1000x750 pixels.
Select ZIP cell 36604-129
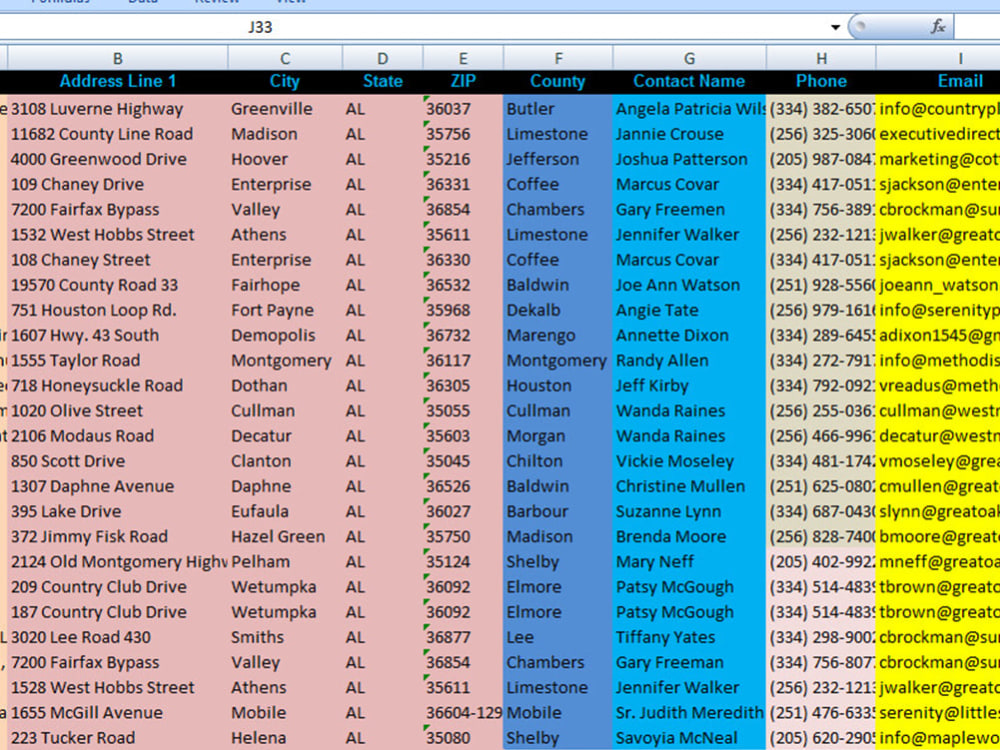pyautogui.click(x=463, y=713)
